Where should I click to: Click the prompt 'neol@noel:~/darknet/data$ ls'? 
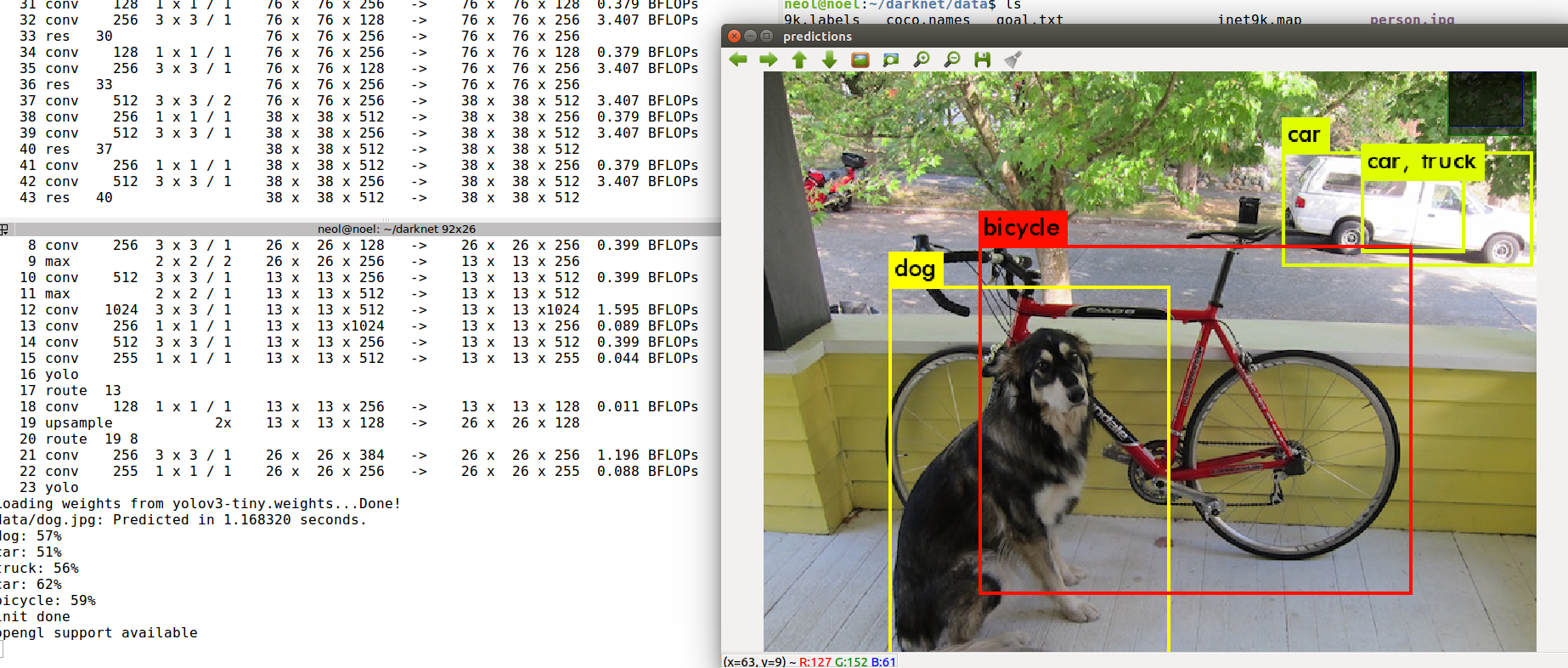point(903,4)
